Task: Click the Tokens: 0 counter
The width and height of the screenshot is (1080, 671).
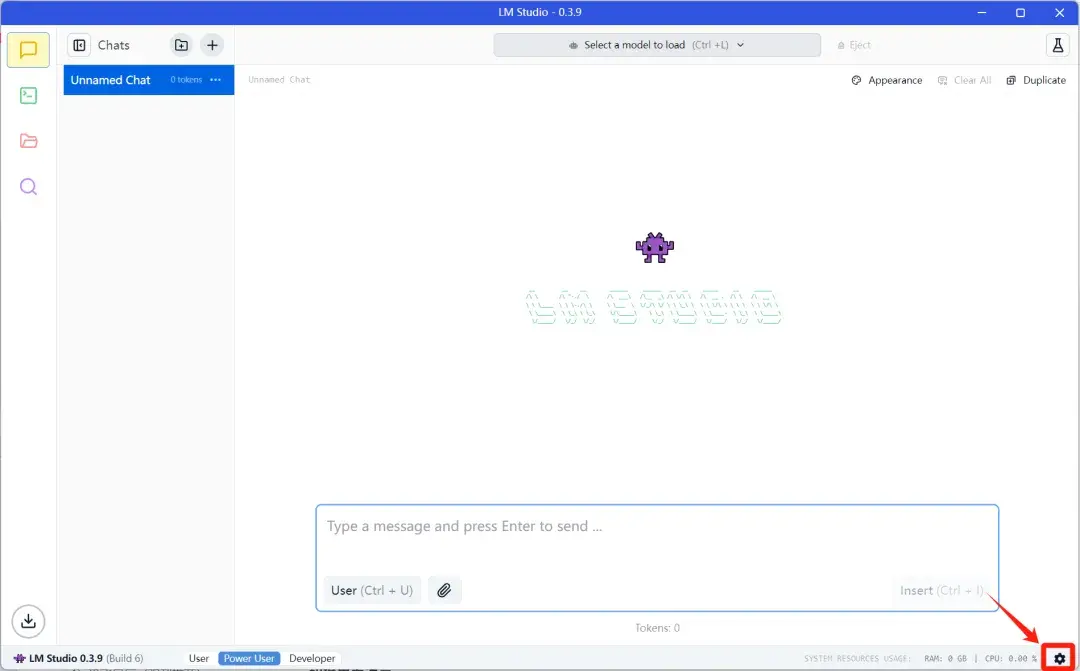Action: [x=657, y=628]
